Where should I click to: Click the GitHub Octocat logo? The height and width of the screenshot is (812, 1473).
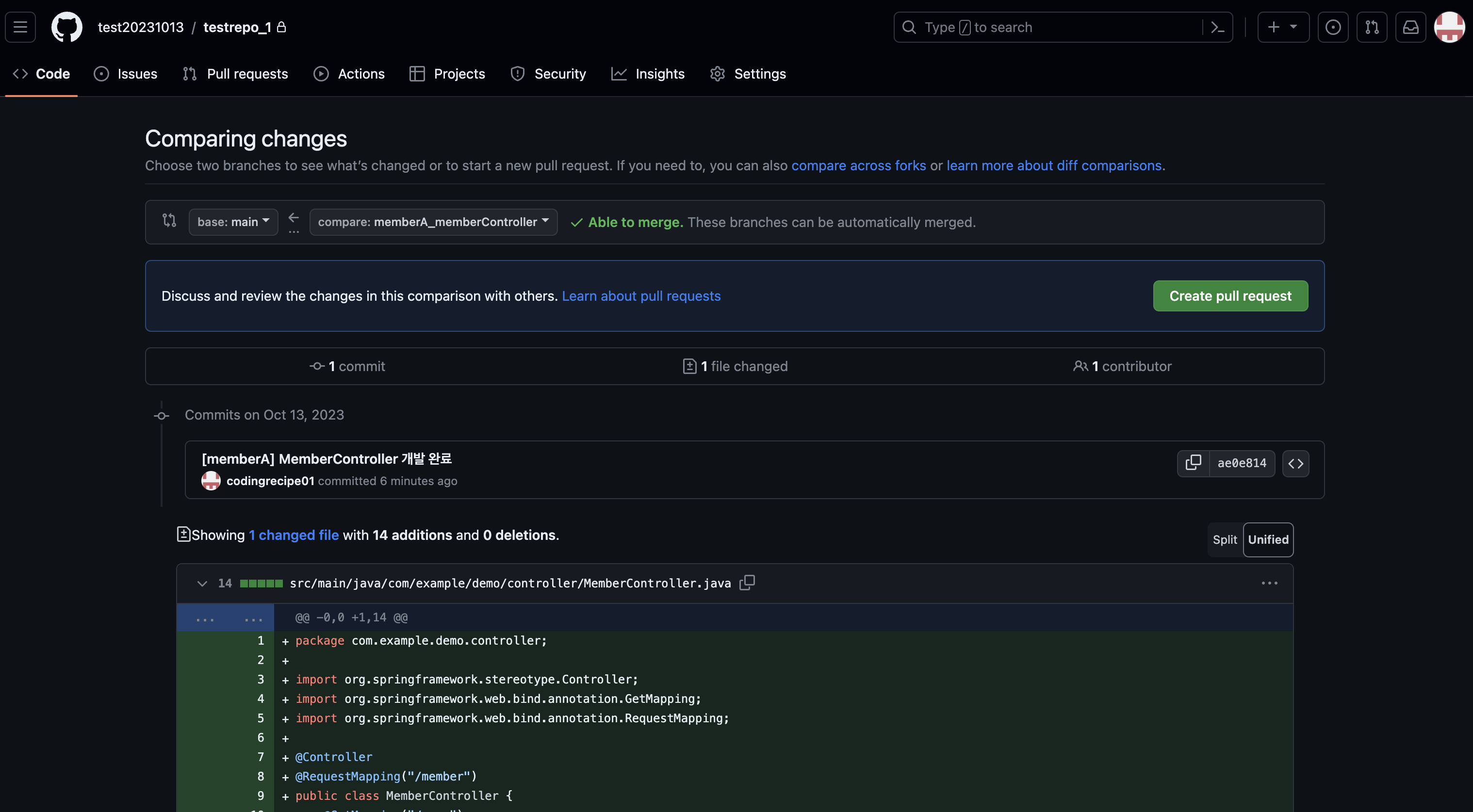(x=66, y=27)
